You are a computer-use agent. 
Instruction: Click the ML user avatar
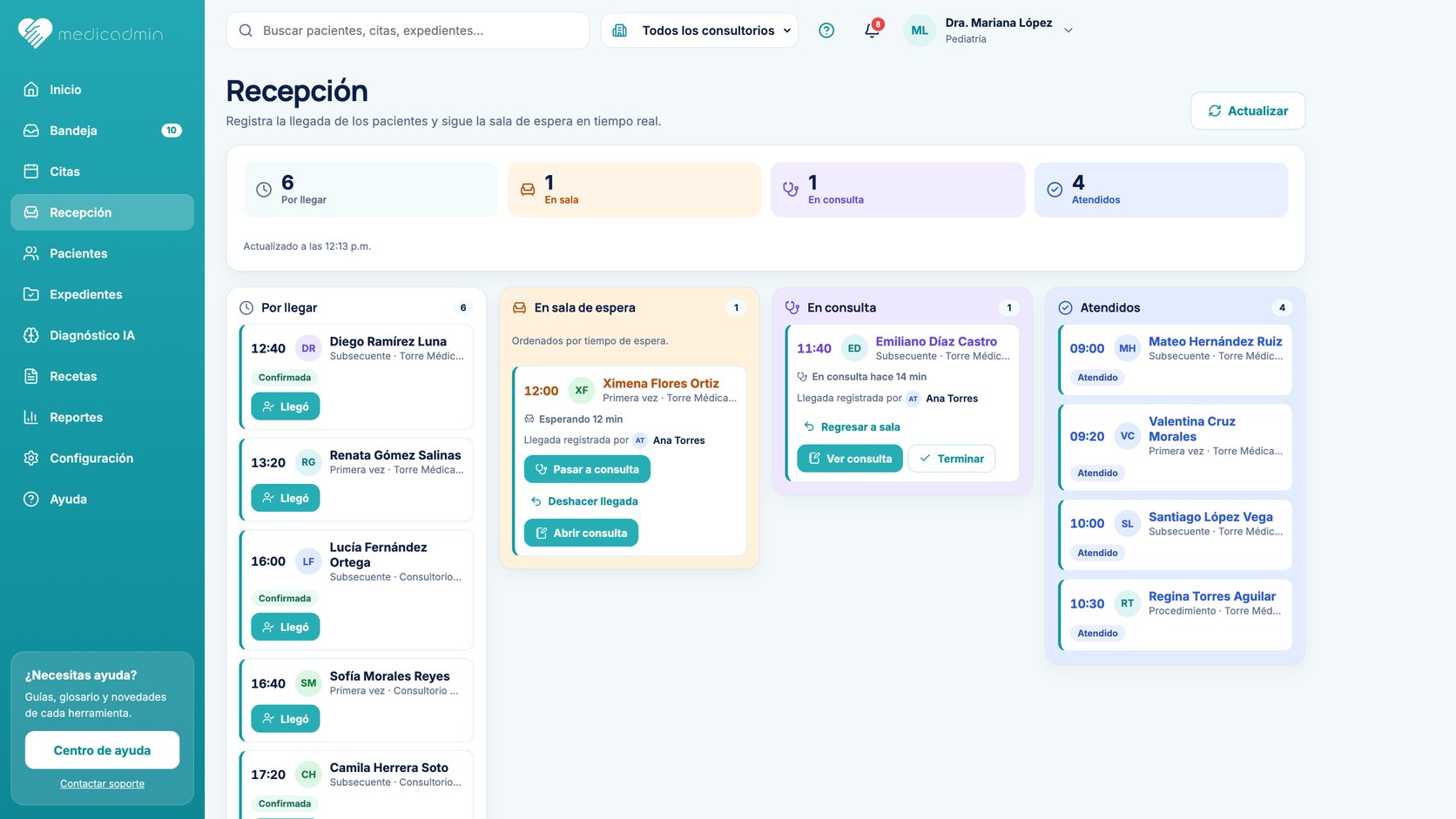pos(920,30)
